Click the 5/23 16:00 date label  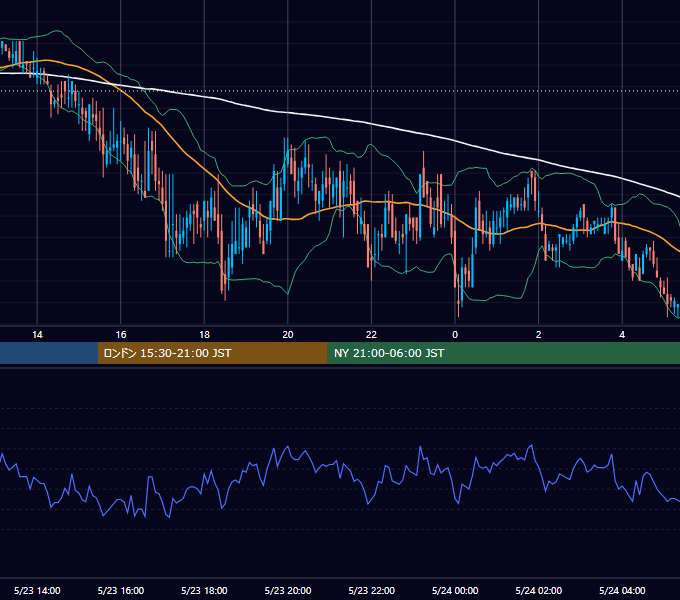click(121, 590)
